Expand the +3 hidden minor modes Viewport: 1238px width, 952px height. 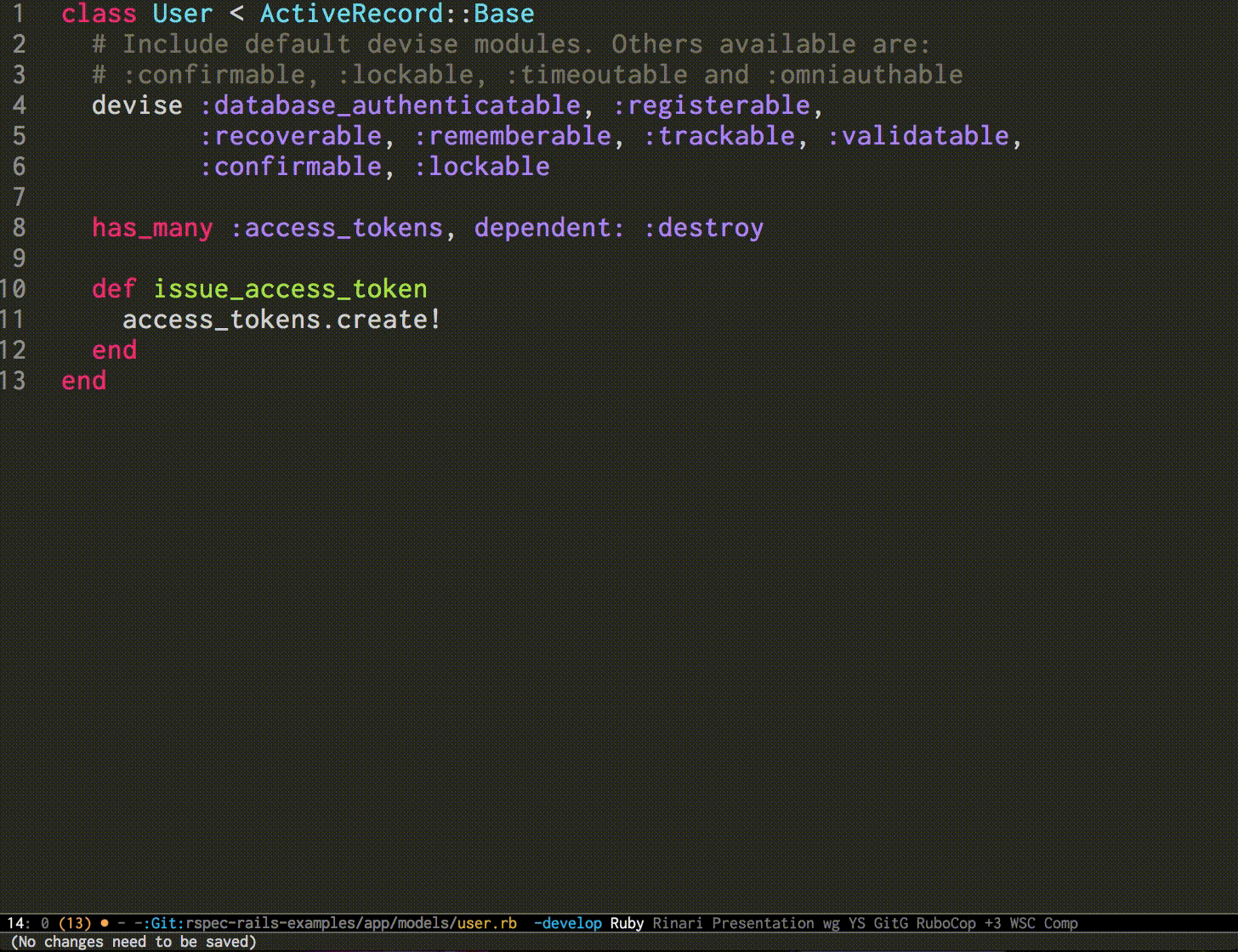[x=993, y=923]
